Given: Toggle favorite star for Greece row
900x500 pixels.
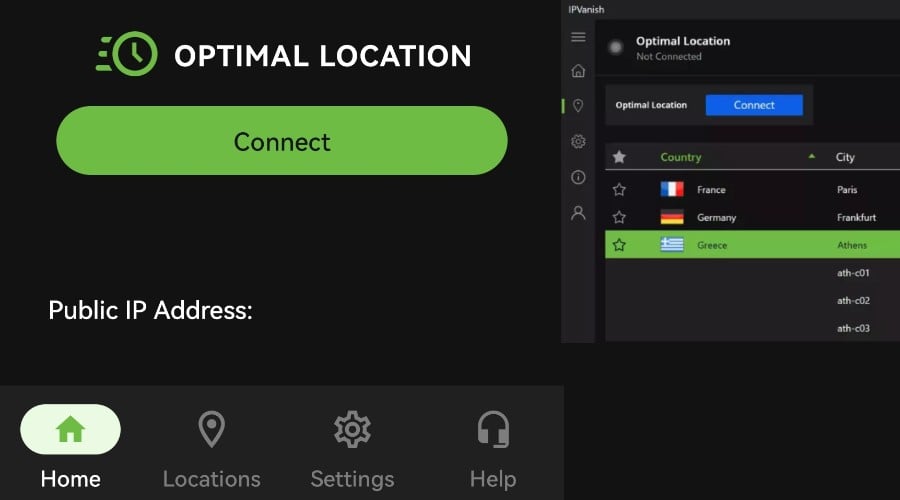Looking at the screenshot, I should tap(619, 245).
